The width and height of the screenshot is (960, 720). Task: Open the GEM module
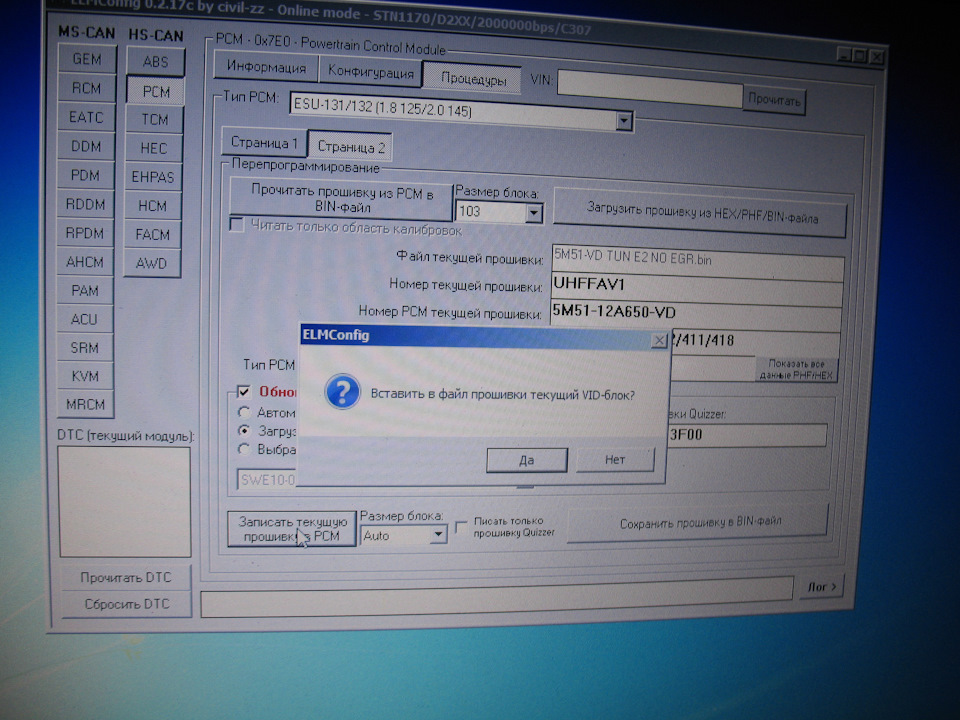(x=86, y=59)
